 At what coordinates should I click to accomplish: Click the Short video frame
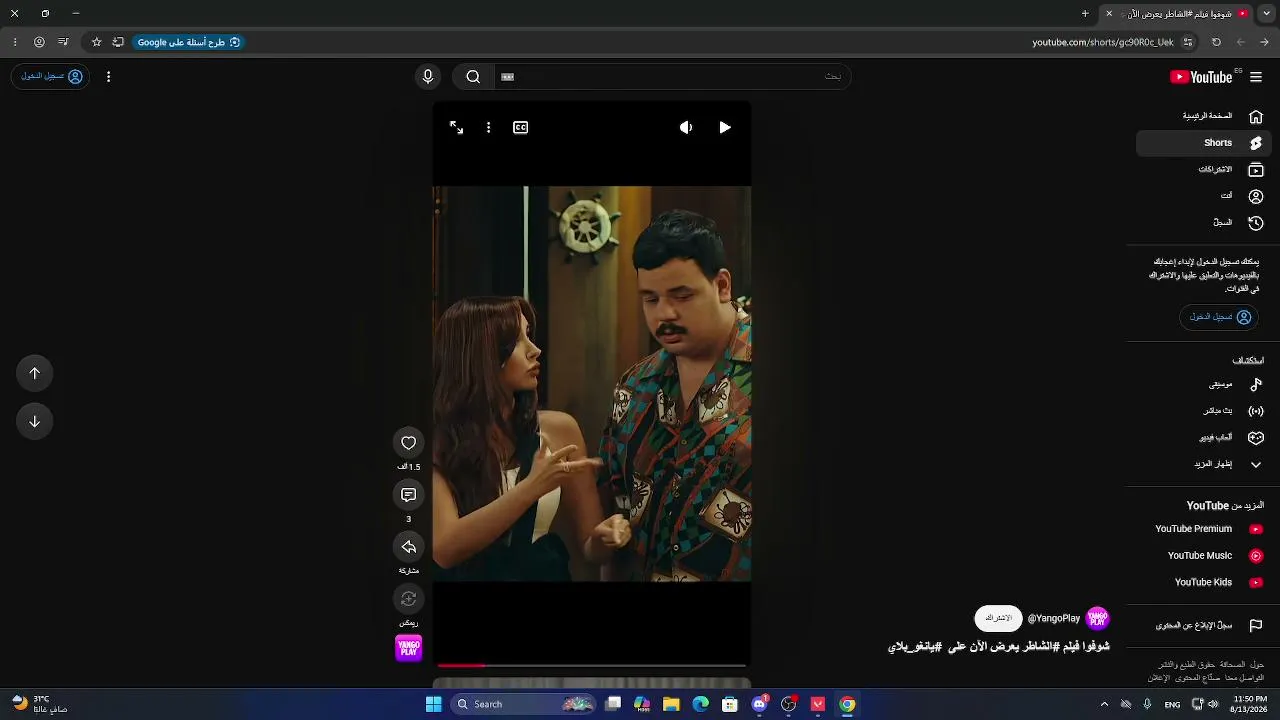[x=592, y=383]
